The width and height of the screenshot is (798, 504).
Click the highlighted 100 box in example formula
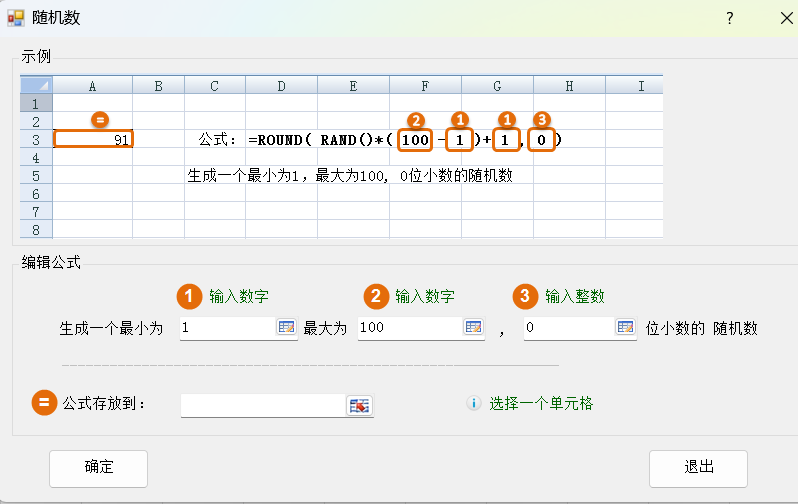(x=415, y=140)
